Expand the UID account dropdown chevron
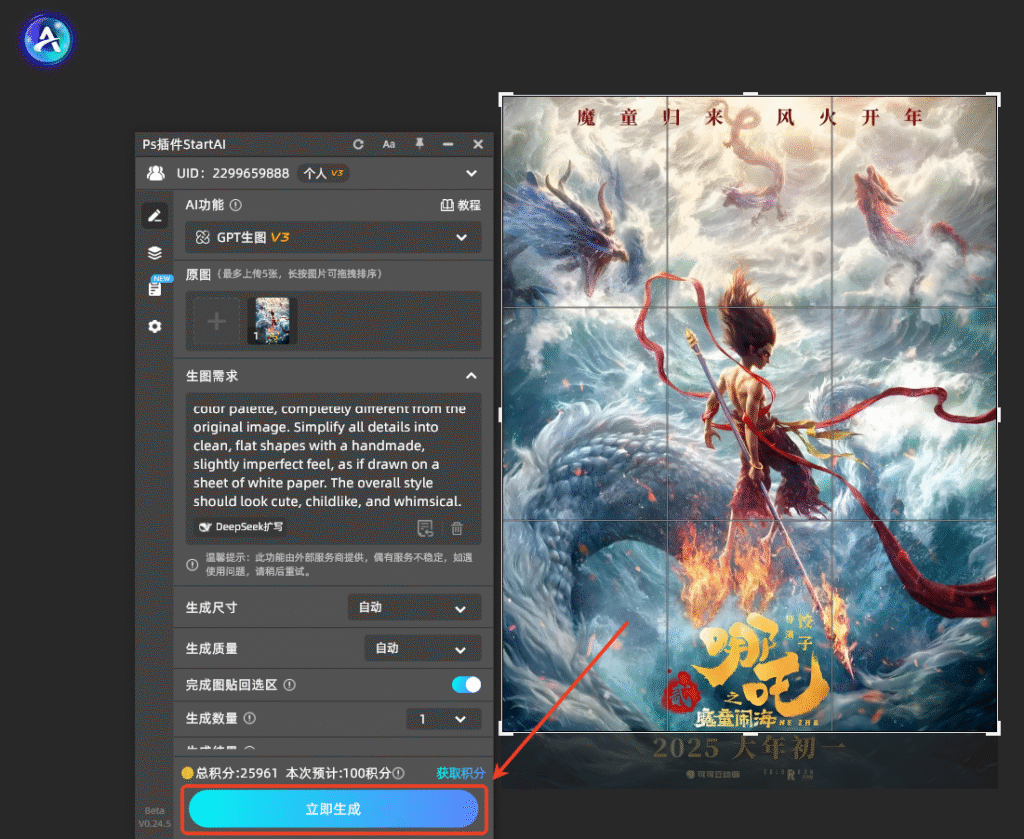 click(472, 174)
